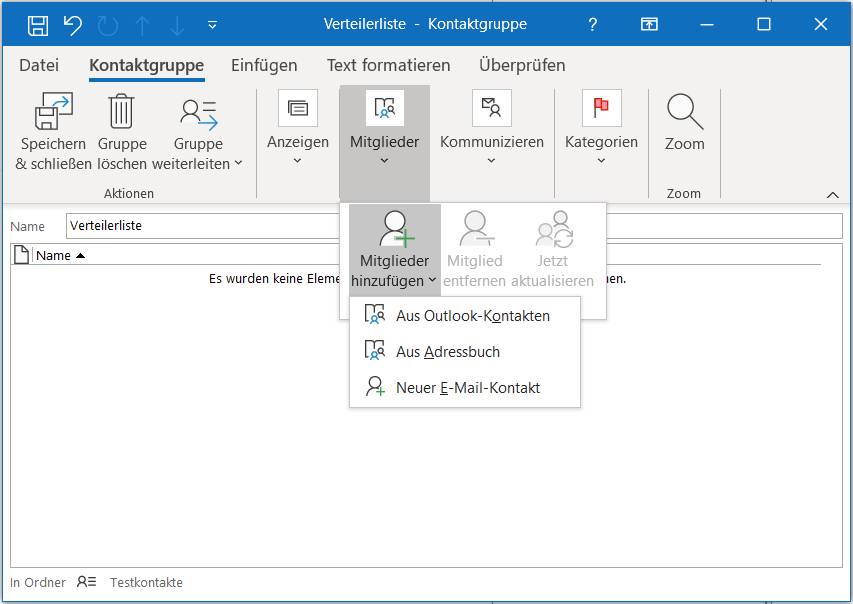Click the Help question mark icon

tap(592, 23)
